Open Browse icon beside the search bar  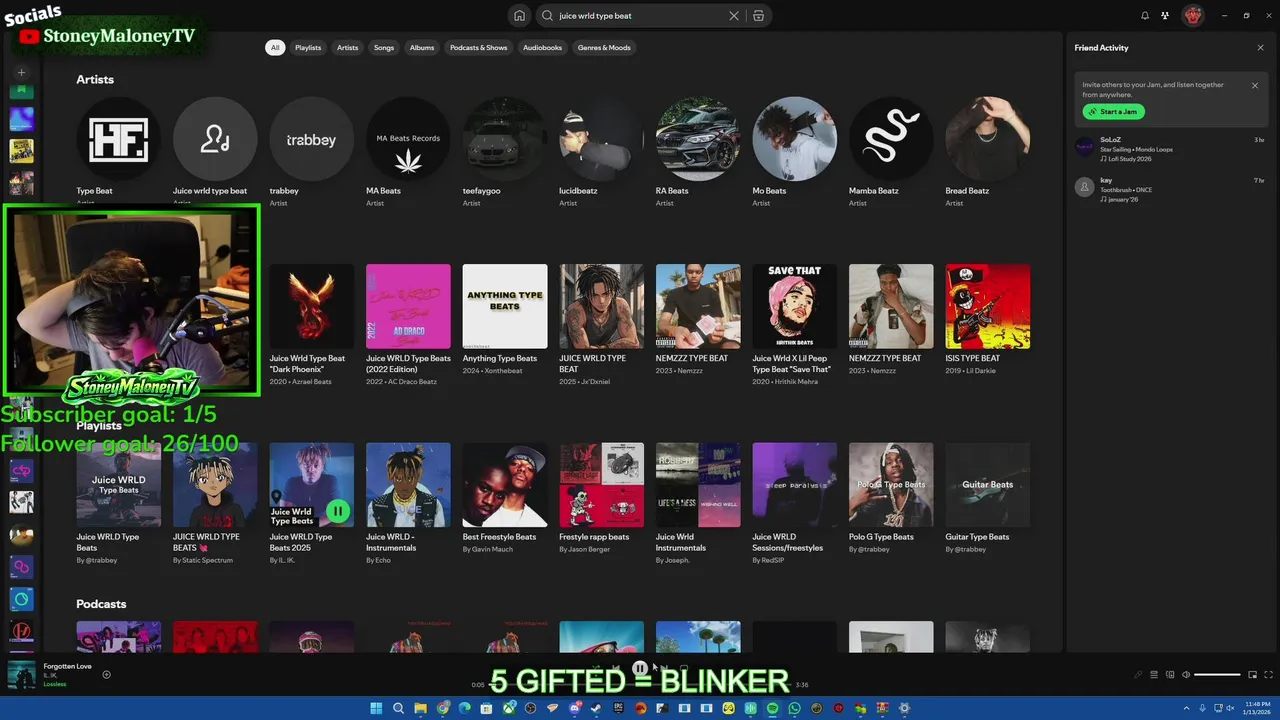click(758, 16)
